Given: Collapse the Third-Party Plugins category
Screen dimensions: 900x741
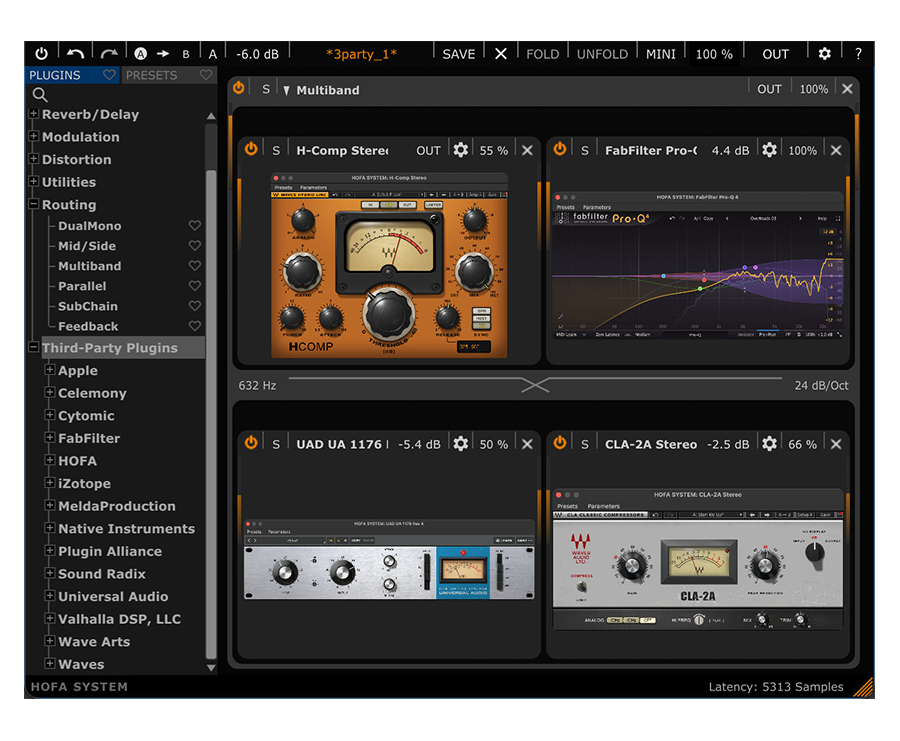Looking at the screenshot, I should [x=34, y=347].
